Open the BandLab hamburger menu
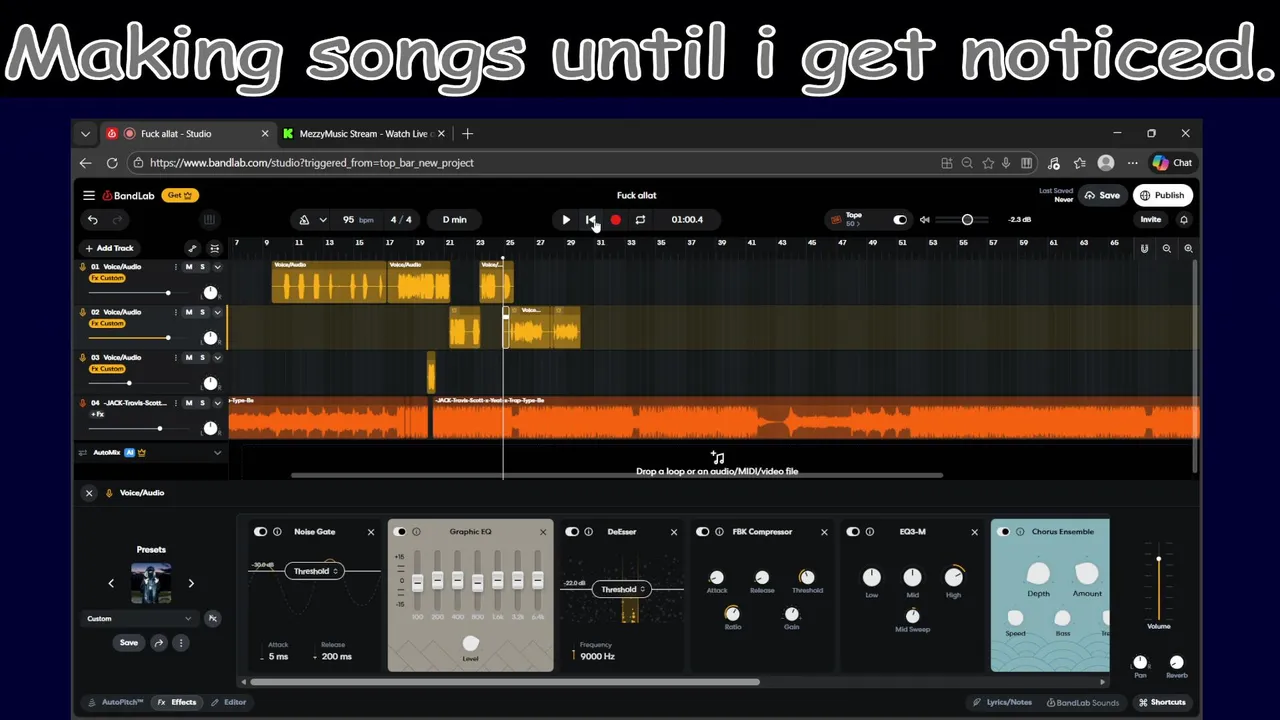1280x720 pixels. [x=89, y=196]
